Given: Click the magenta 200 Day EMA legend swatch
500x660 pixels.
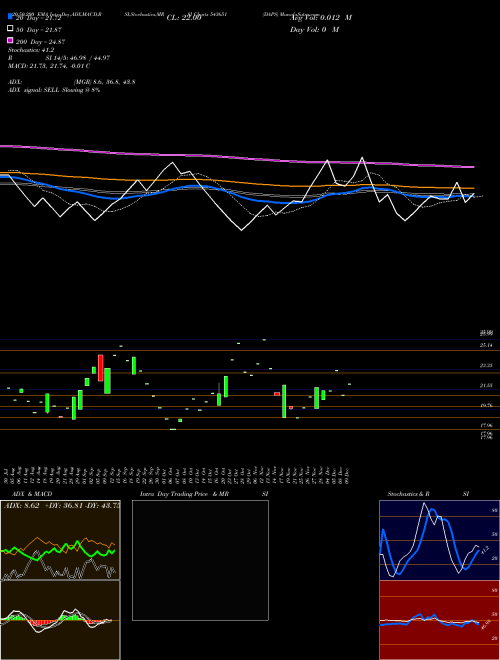Looking at the screenshot, I should [x=10, y=40].
